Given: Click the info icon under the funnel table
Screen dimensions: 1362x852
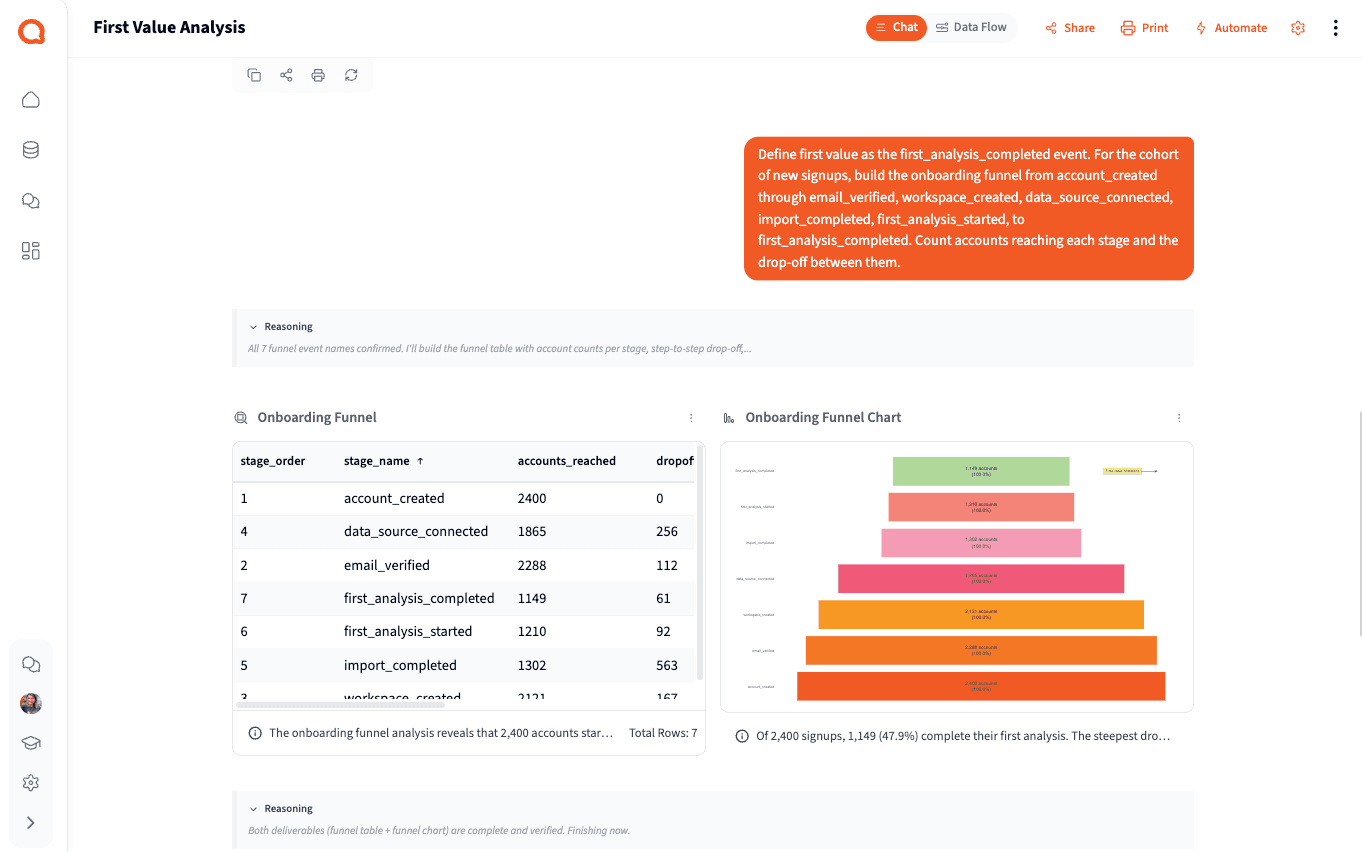Looking at the screenshot, I should coord(254,733).
